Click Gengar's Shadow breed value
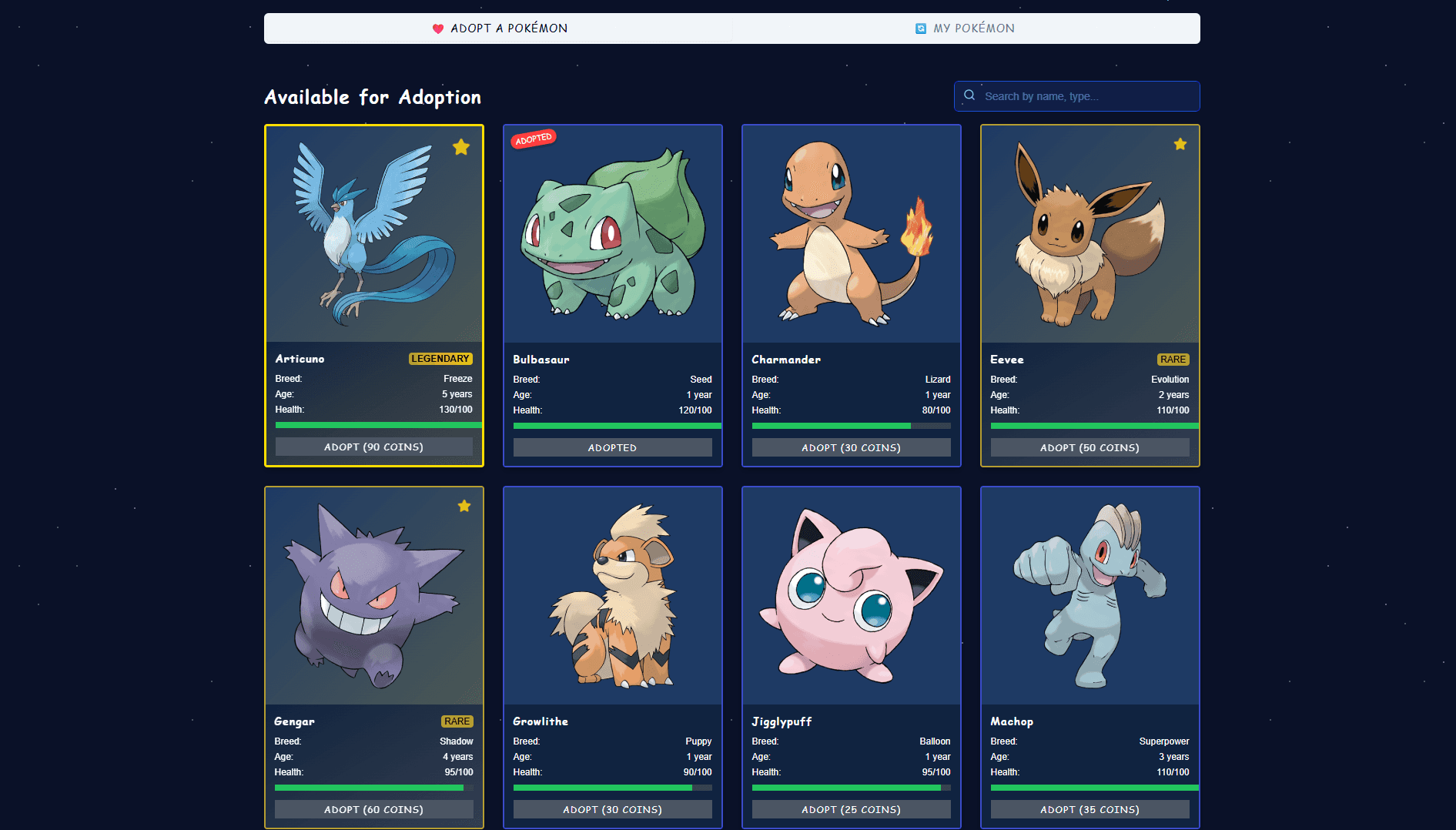Image resolution: width=1456 pixels, height=830 pixels. pyautogui.click(x=457, y=741)
